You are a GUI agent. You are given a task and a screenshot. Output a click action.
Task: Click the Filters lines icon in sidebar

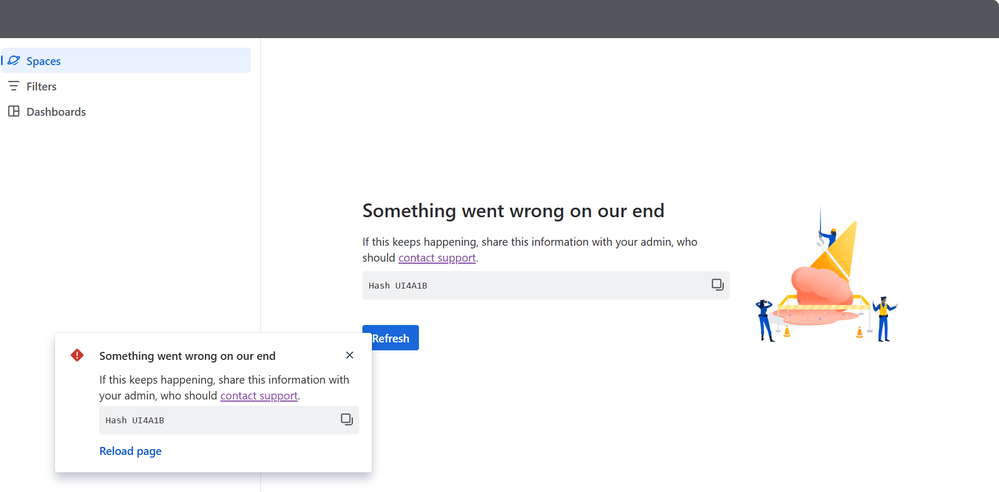14,86
